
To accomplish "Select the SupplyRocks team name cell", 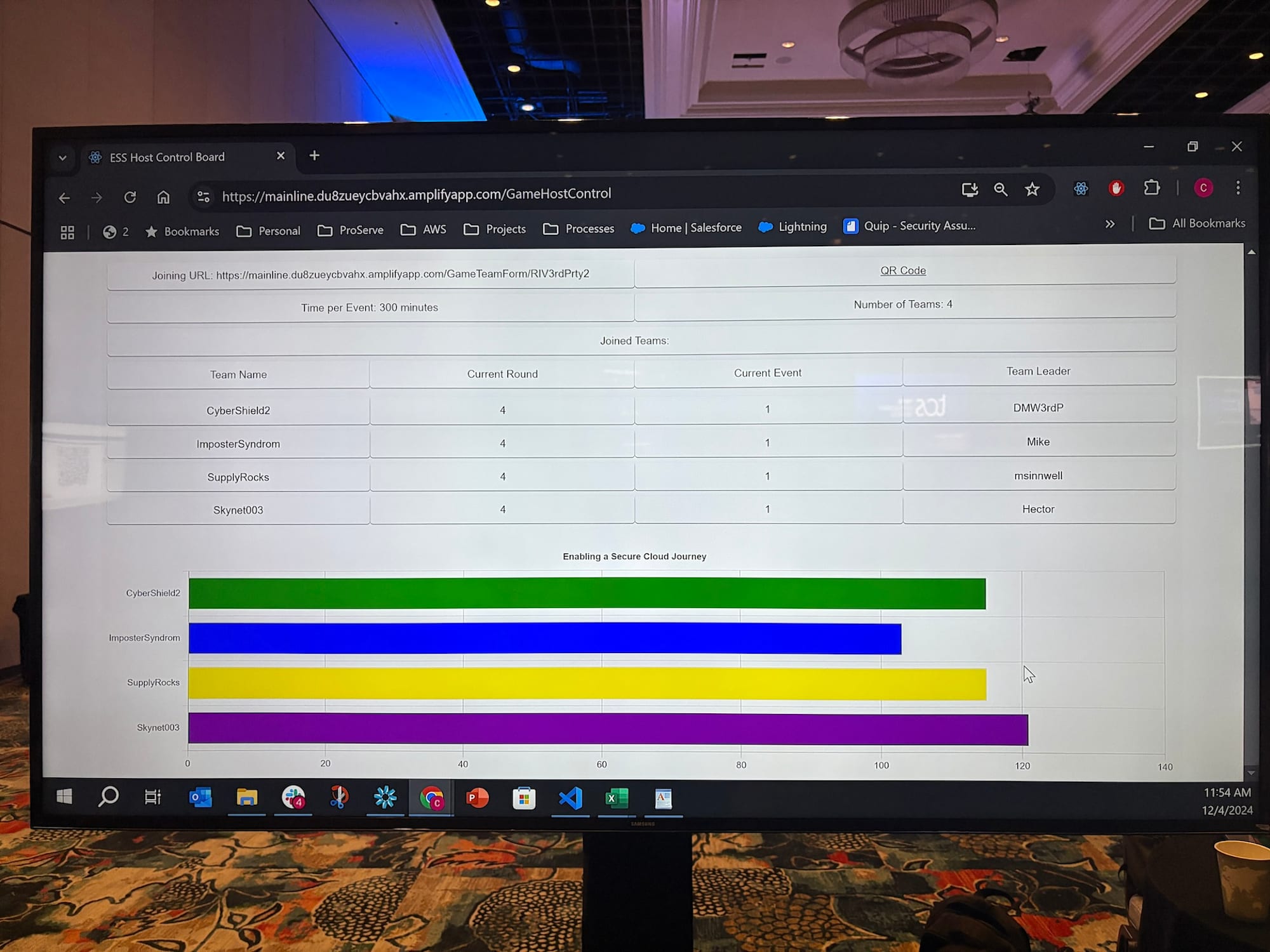I will coord(238,477).
